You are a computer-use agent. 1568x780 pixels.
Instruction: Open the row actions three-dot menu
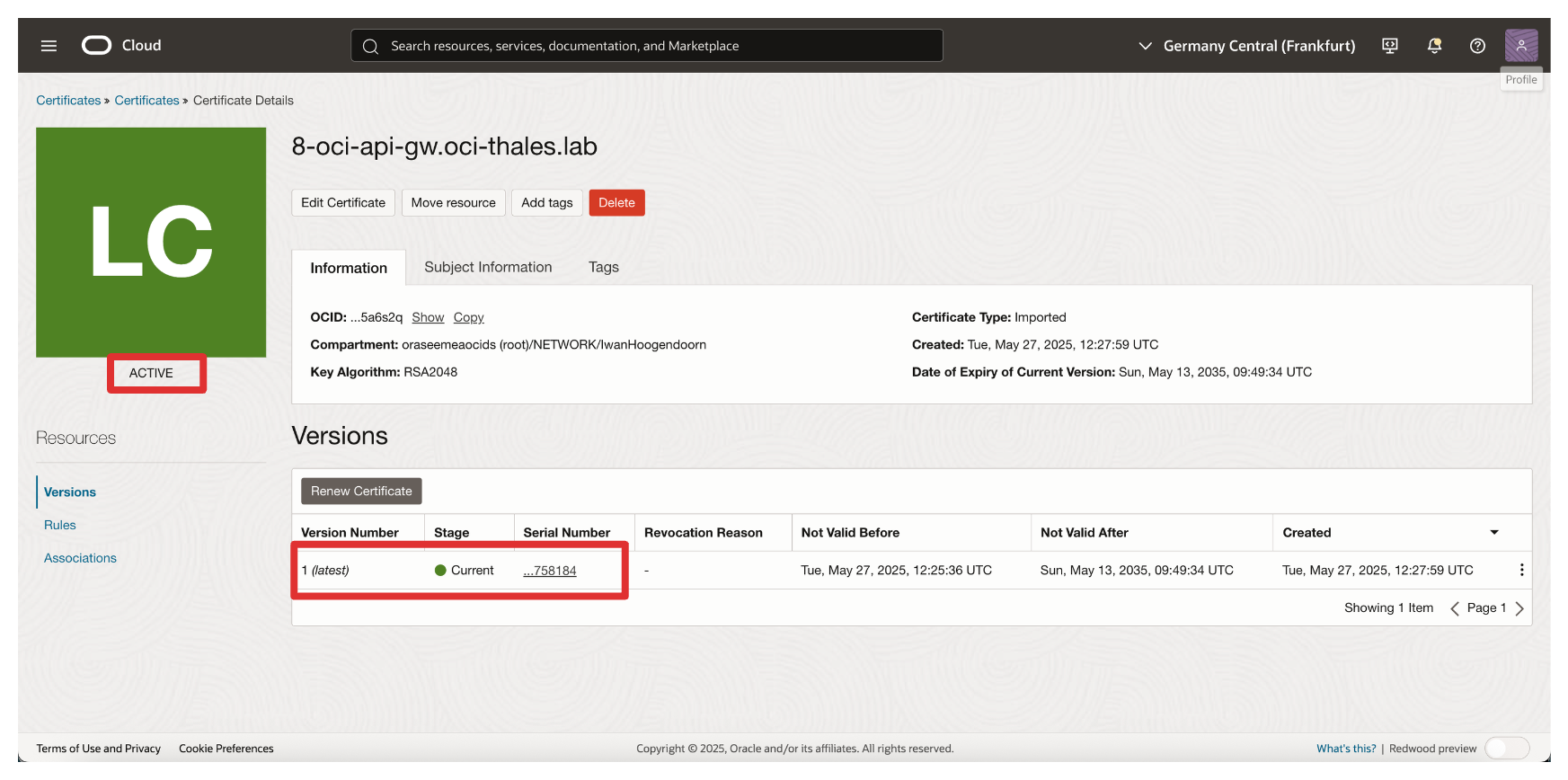(1521, 570)
